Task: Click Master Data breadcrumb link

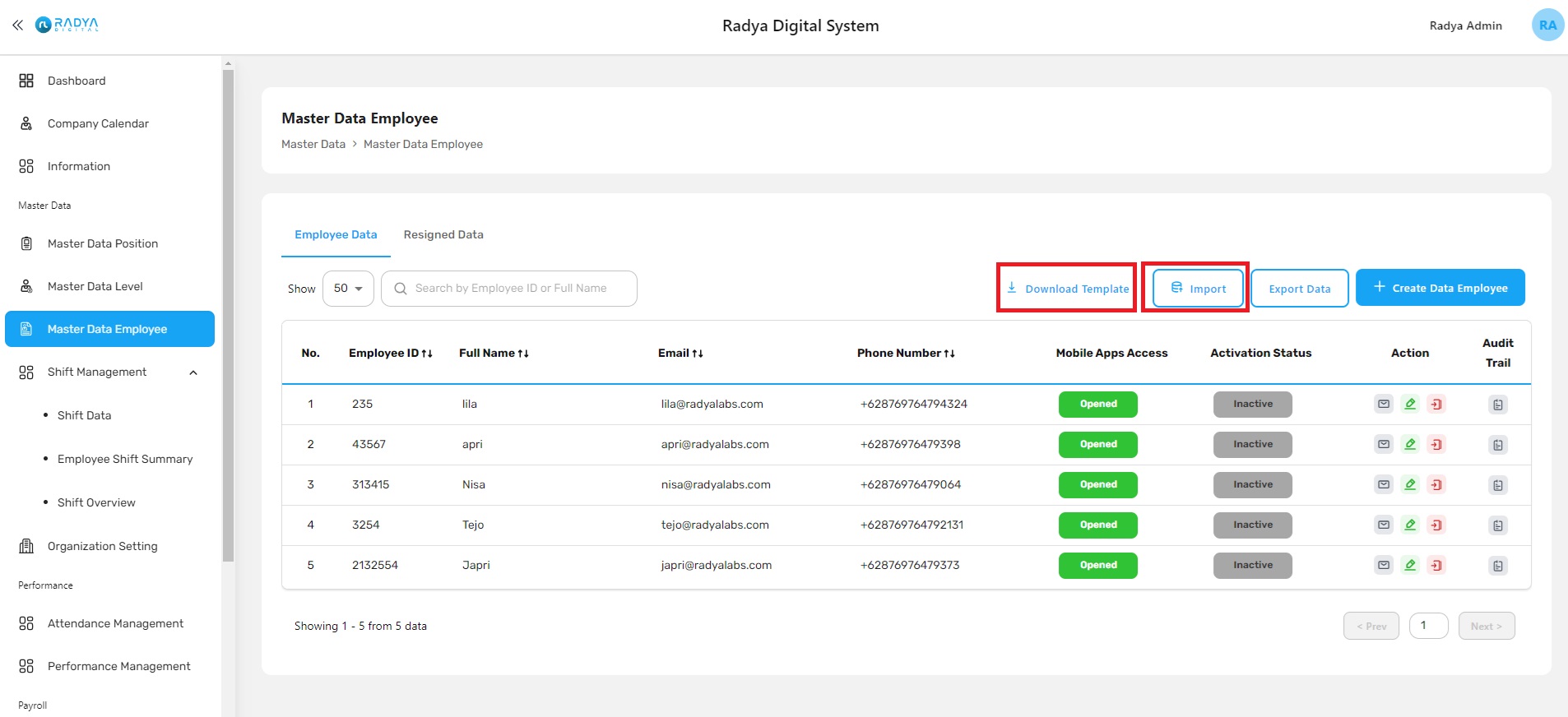Action: pos(313,144)
